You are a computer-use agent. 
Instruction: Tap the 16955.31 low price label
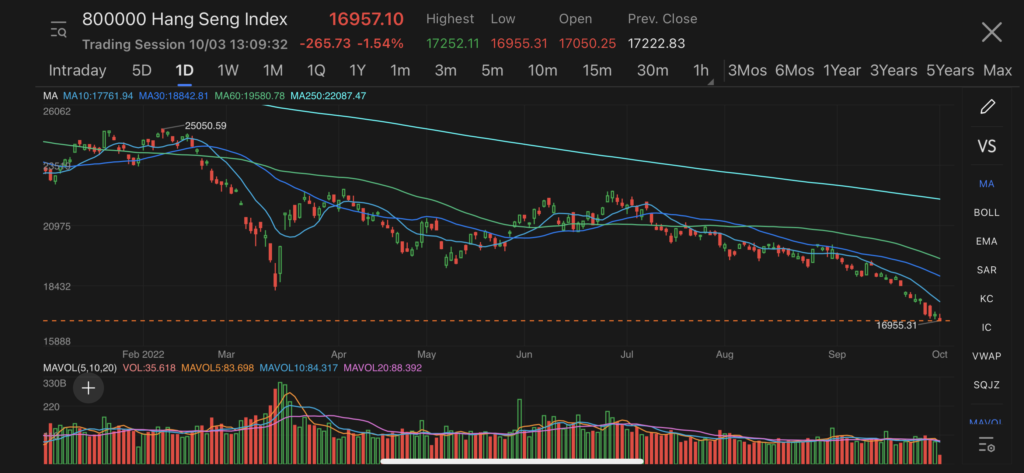coord(896,325)
